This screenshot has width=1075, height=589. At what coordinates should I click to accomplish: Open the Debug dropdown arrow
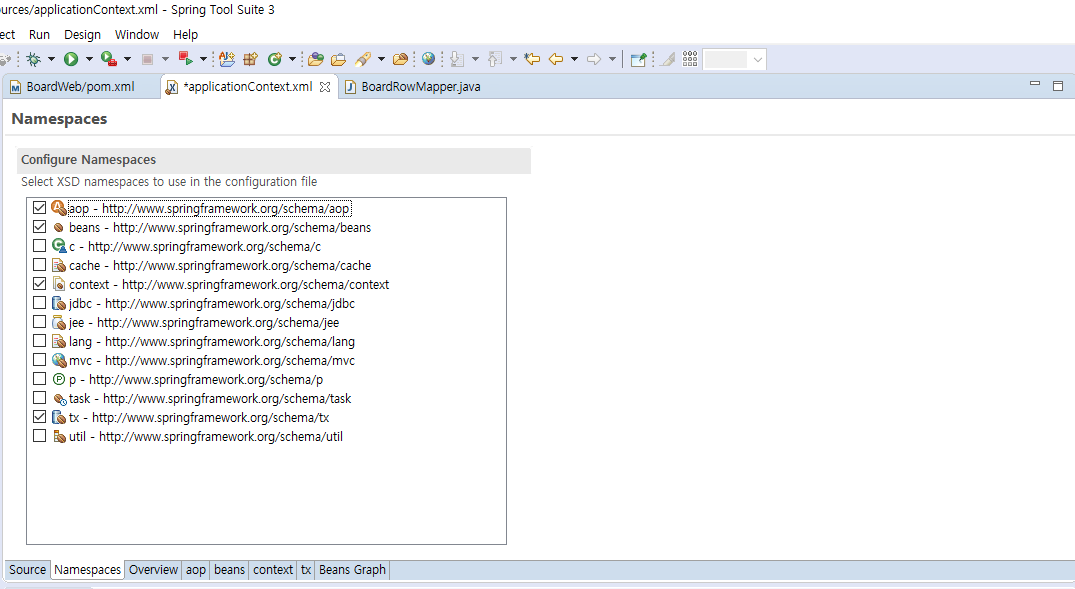[51, 60]
